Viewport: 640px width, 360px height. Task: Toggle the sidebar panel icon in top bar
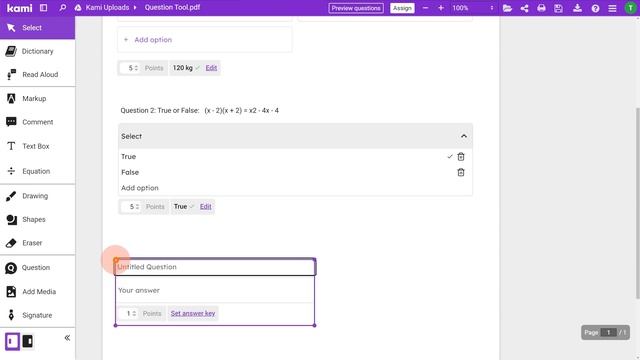(44, 7)
